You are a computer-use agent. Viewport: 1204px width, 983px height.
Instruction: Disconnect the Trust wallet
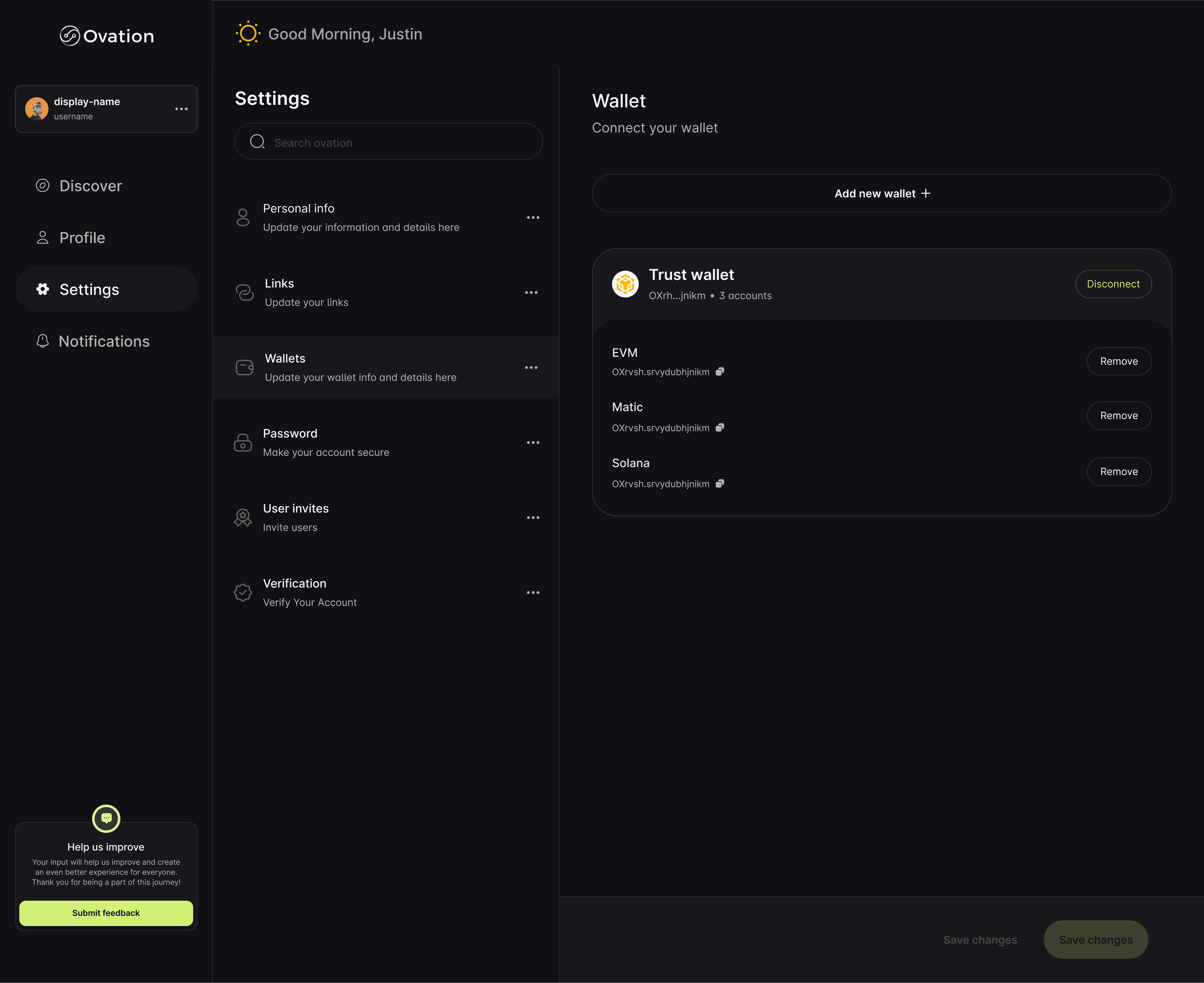tap(1113, 284)
